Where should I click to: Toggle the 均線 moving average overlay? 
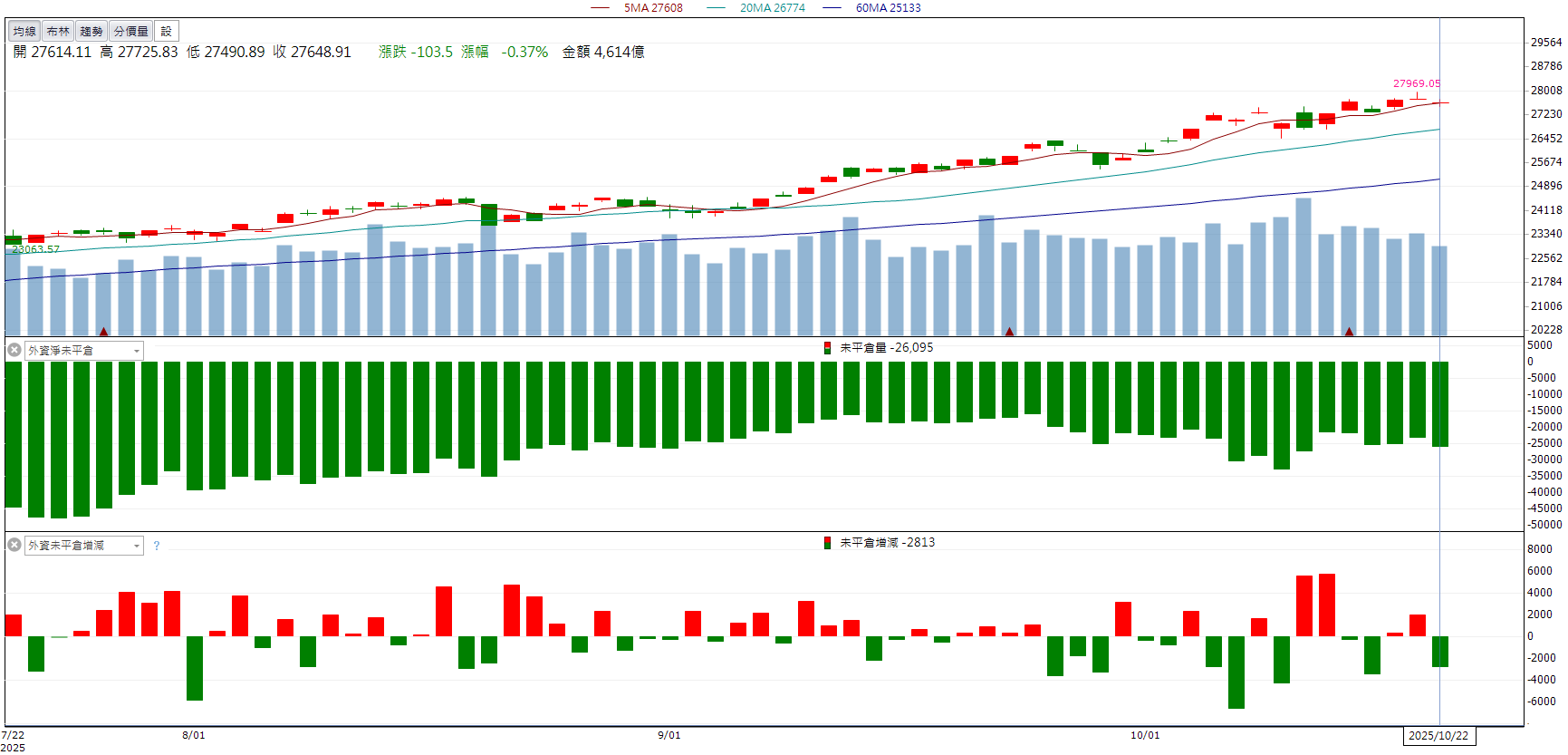click(24, 32)
